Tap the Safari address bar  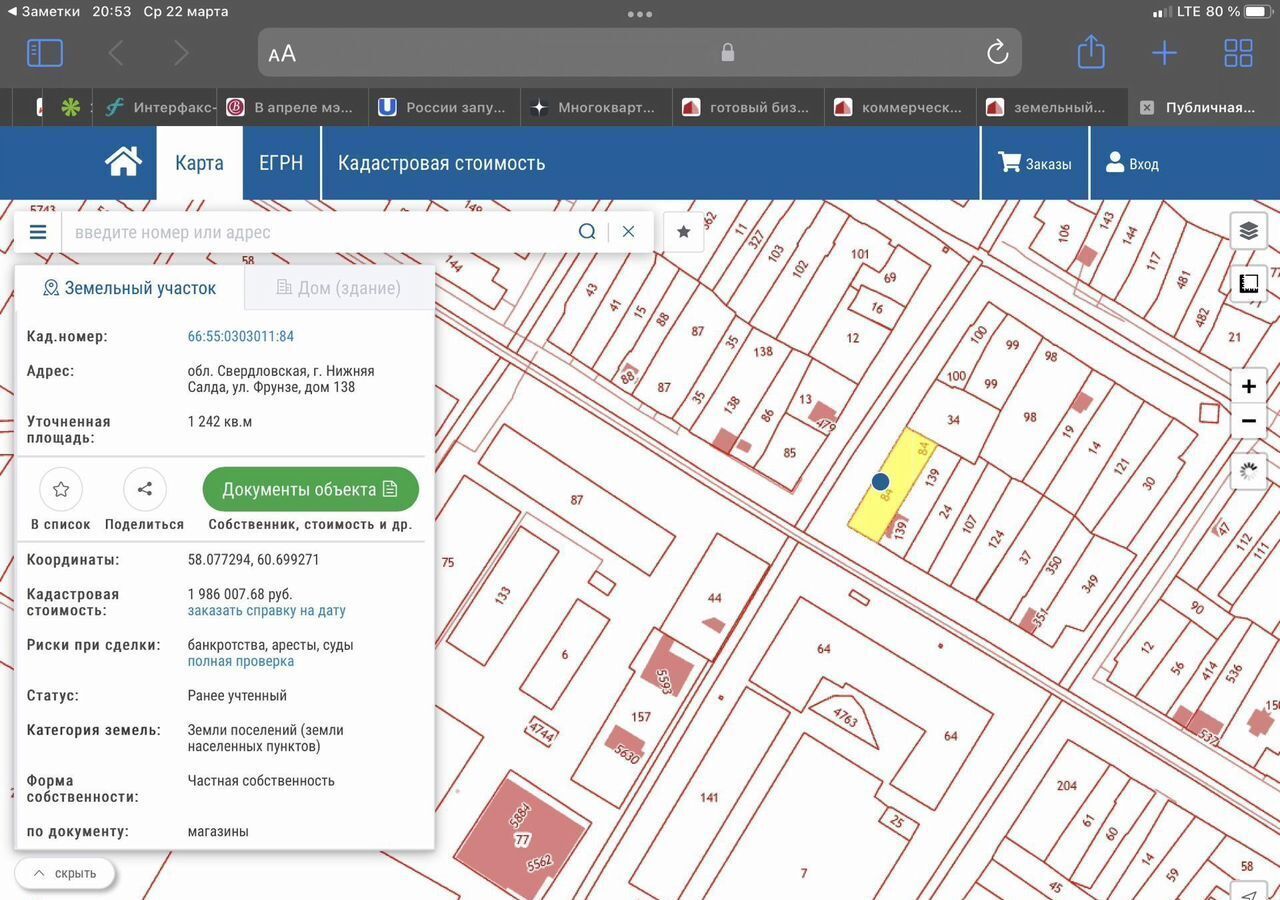[x=640, y=53]
